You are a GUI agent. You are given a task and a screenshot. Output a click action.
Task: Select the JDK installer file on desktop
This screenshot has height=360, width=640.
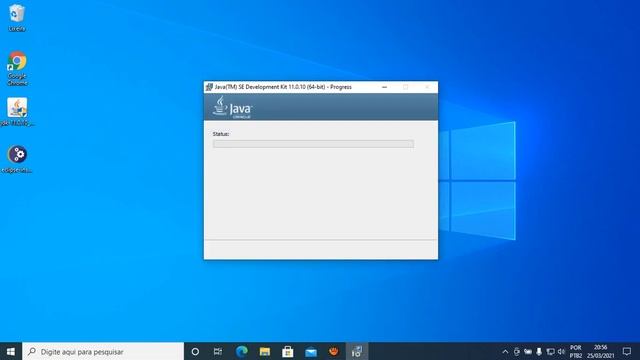(x=17, y=111)
